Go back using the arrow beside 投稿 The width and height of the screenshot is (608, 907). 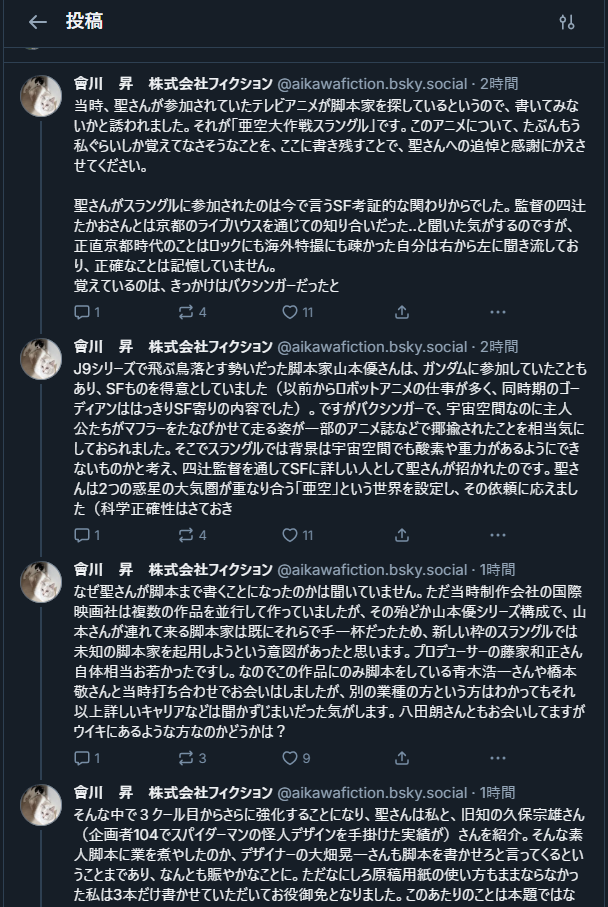38,22
